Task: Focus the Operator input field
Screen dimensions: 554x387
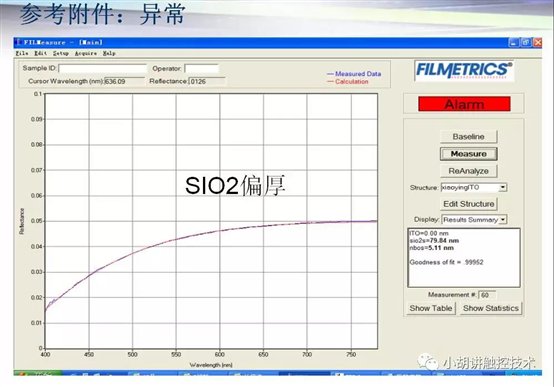Action: pyautogui.click(x=201, y=69)
